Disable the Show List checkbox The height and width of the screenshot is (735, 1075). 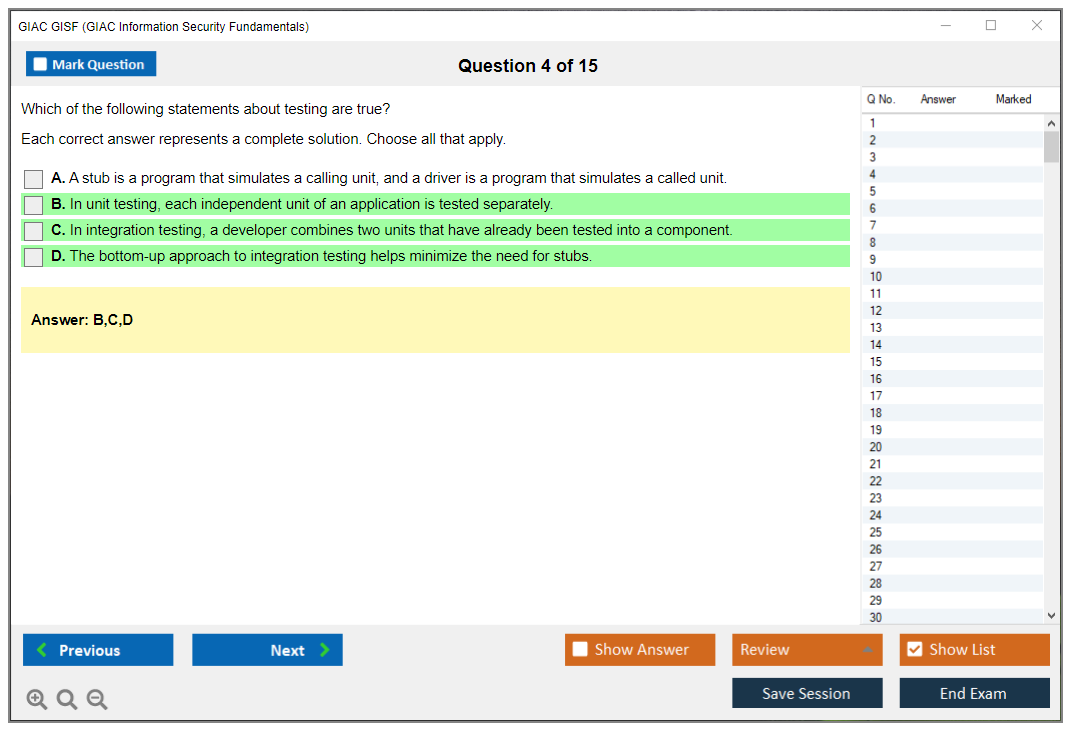pyautogui.click(x=915, y=649)
